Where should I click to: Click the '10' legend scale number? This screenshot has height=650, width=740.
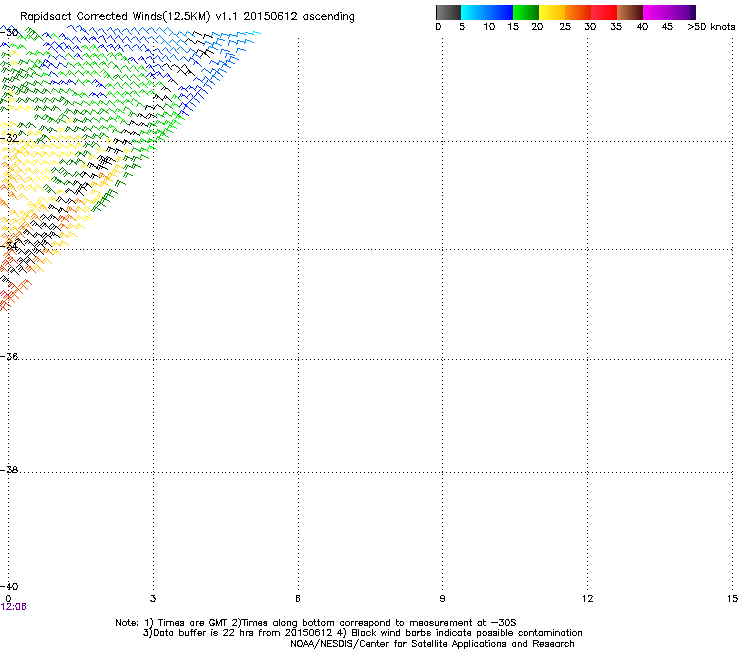coord(489,27)
